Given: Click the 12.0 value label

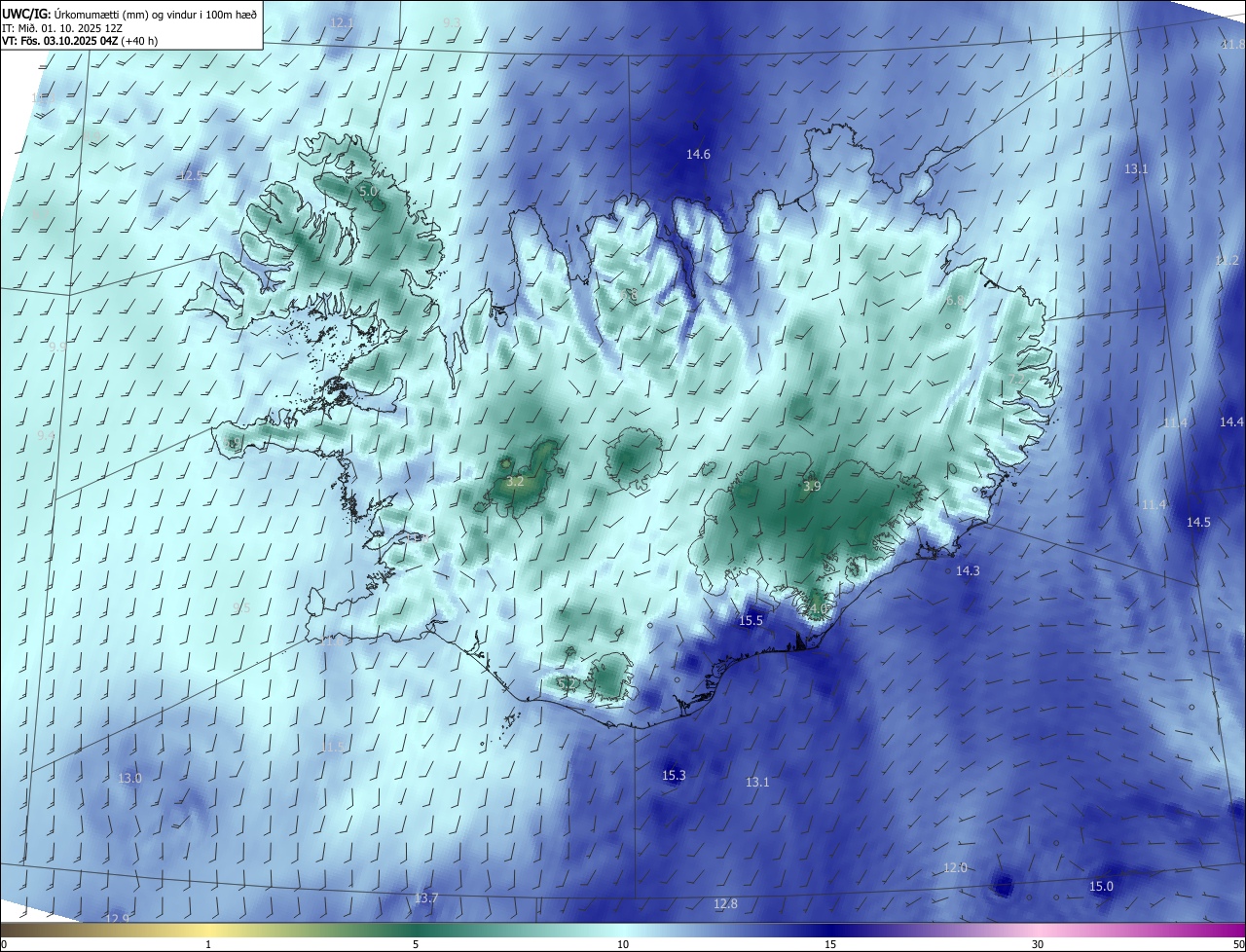Looking at the screenshot, I should pyautogui.click(x=955, y=868).
